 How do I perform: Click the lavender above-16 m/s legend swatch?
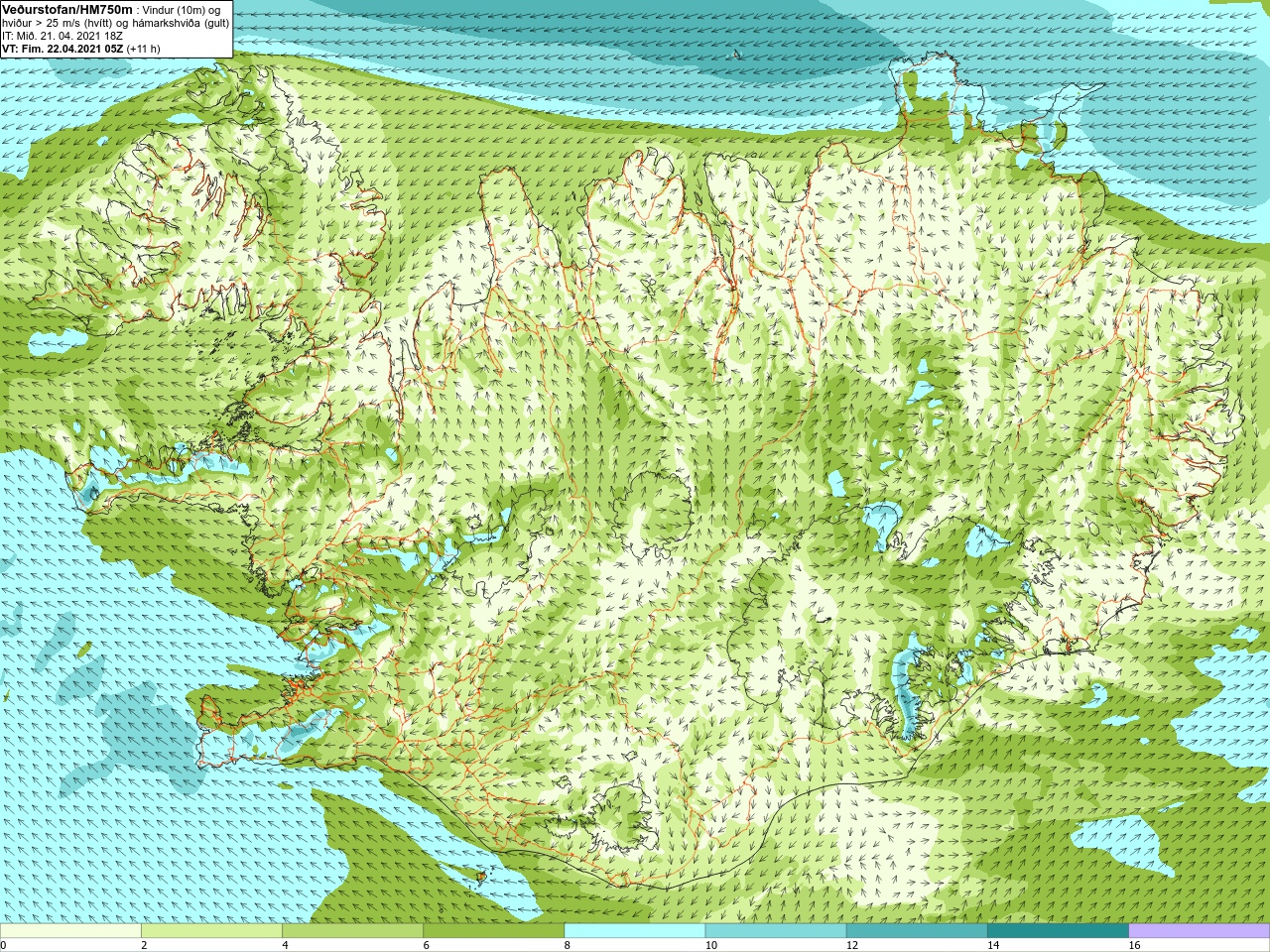1199,931
